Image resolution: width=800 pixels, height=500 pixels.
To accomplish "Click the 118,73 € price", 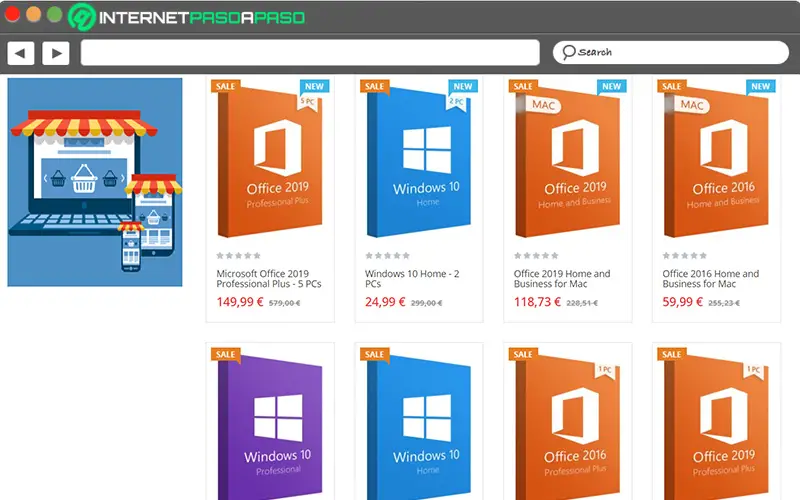I will pyautogui.click(x=537, y=302).
